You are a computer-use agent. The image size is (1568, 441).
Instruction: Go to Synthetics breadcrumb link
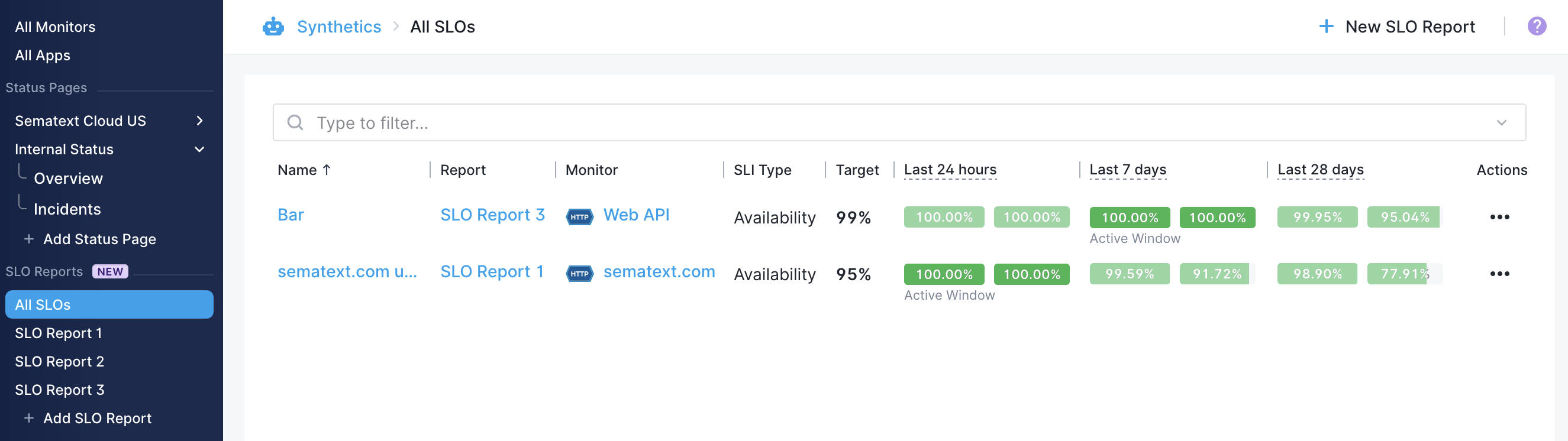(339, 27)
